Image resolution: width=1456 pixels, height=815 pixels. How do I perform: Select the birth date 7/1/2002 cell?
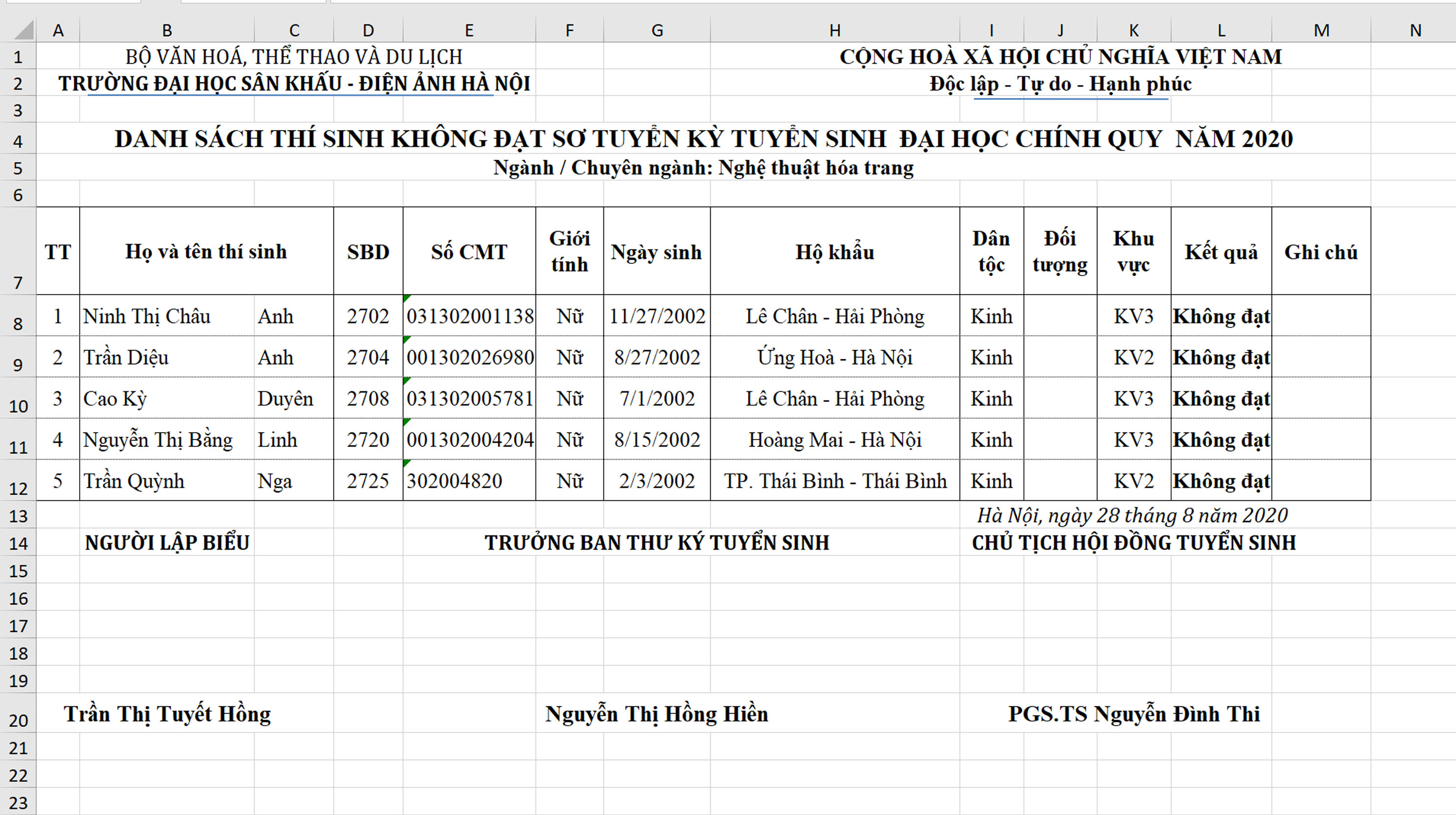pos(657,398)
